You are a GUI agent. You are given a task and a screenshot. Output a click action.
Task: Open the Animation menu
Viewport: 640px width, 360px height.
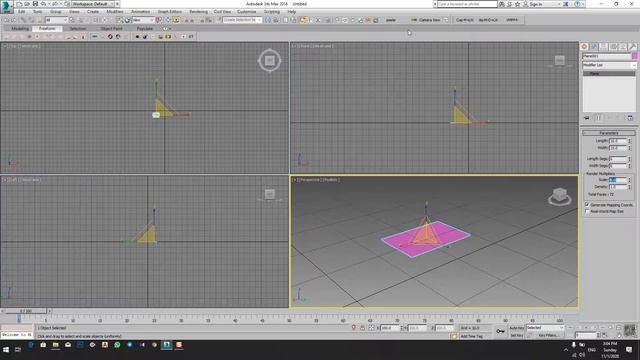[140, 11]
